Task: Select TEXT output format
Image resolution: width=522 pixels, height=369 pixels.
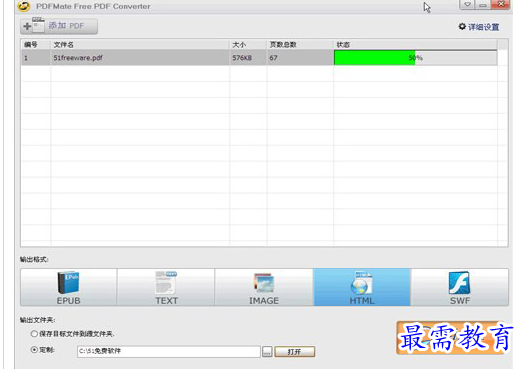Action: pyautogui.click(x=166, y=287)
